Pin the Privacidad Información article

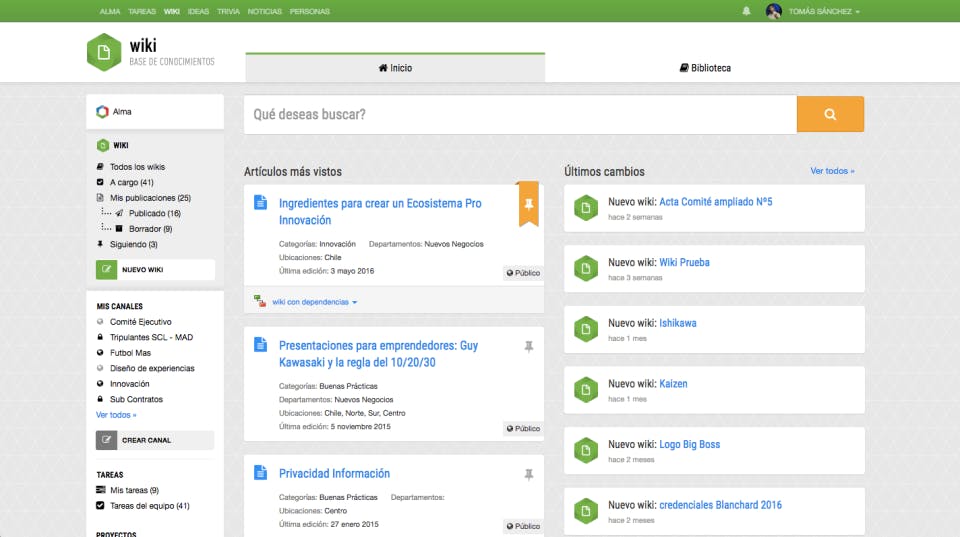pyautogui.click(x=528, y=475)
